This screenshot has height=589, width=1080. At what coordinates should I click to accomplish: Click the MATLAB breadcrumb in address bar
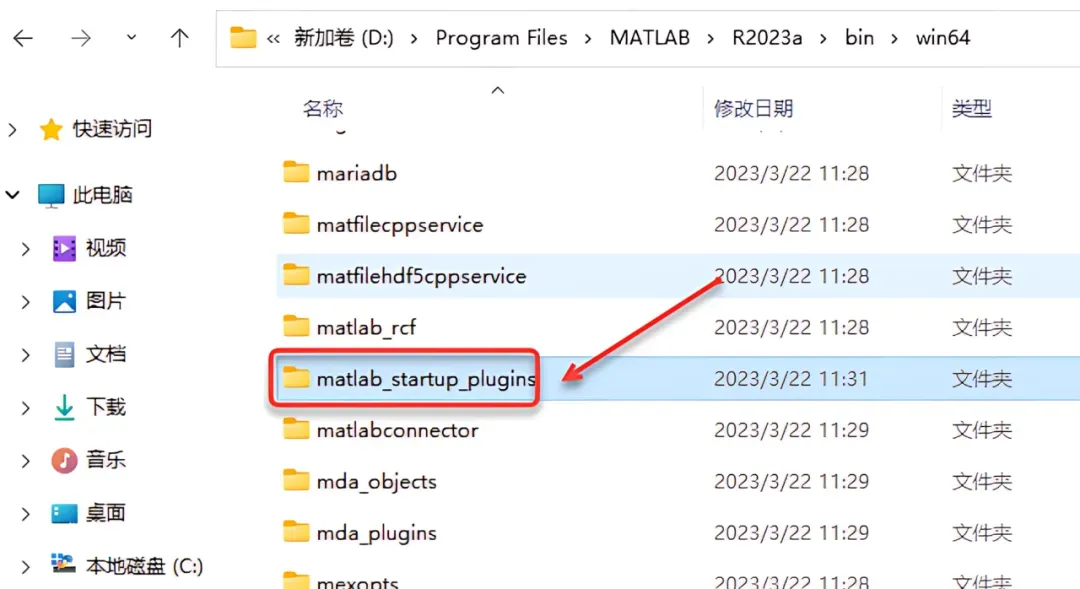click(650, 37)
